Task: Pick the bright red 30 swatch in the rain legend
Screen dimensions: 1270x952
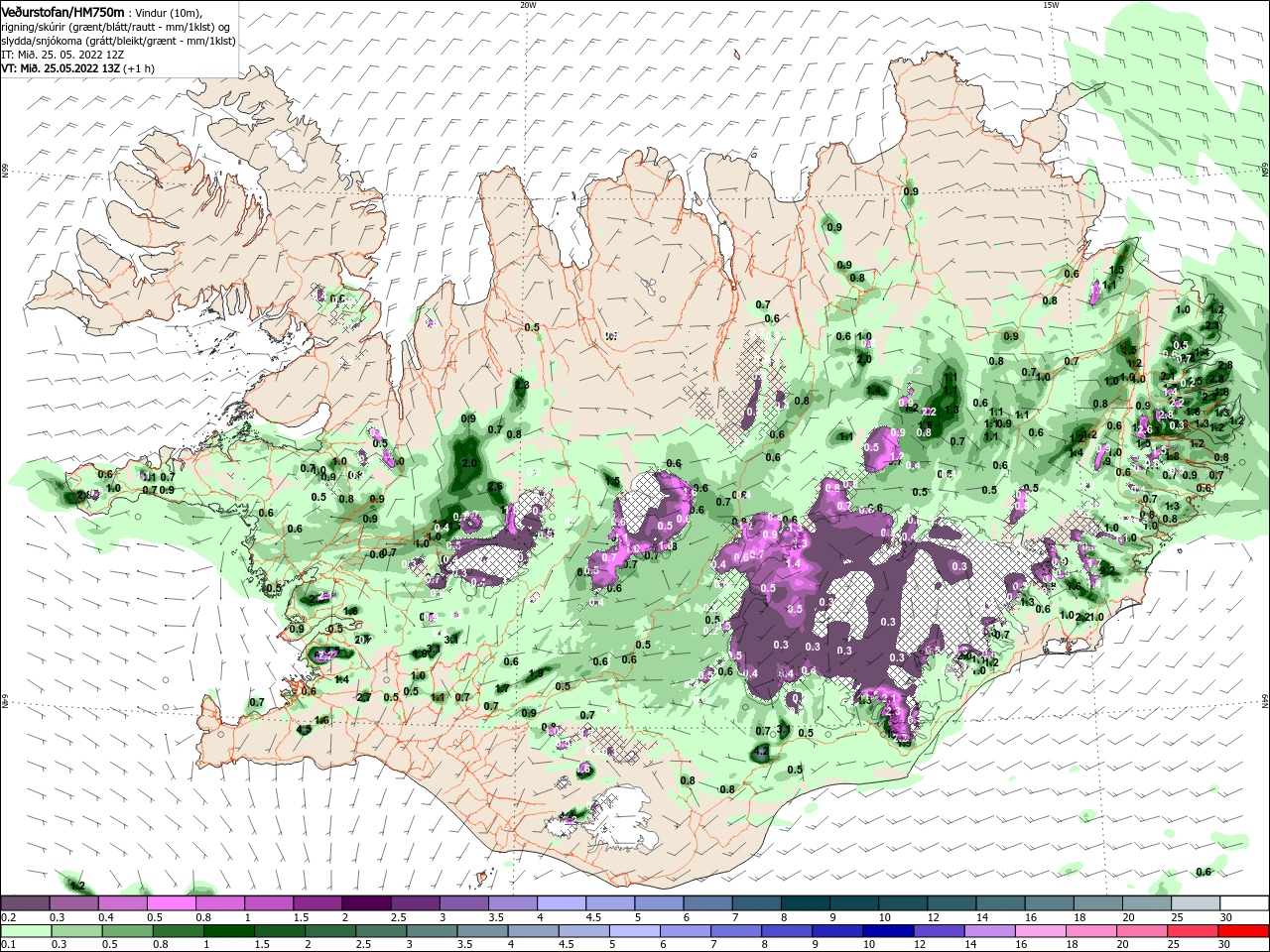Action: pos(1244,931)
